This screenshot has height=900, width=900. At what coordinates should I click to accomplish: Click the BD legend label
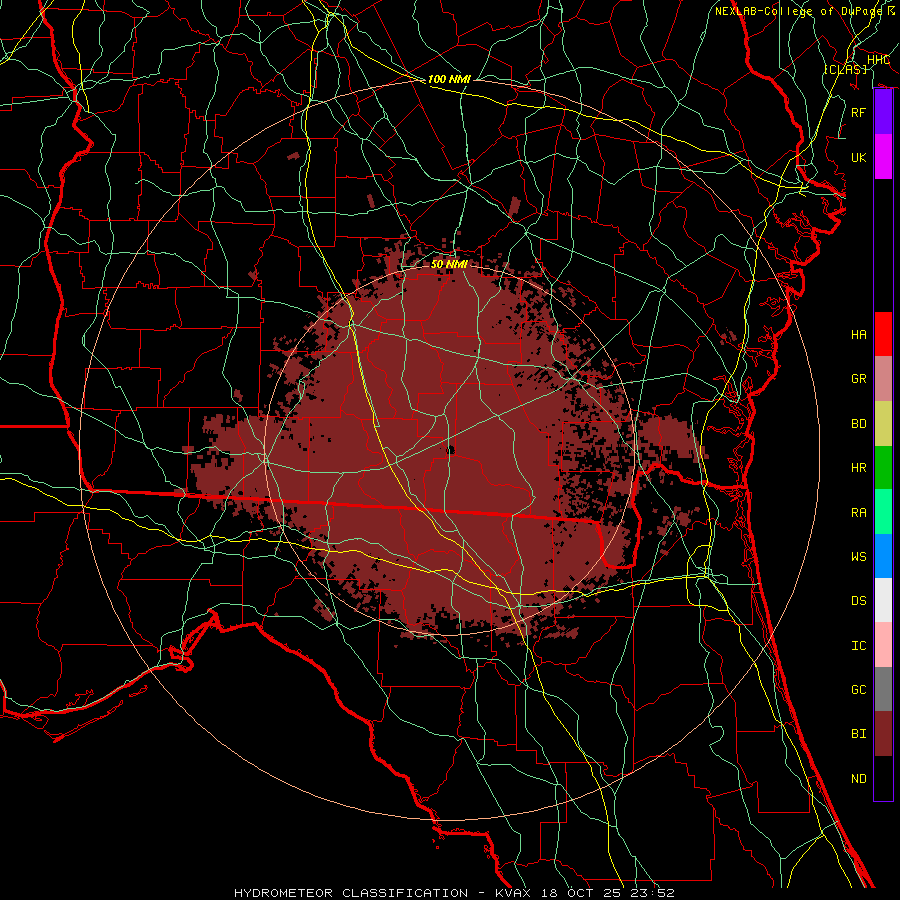tap(859, 424)
